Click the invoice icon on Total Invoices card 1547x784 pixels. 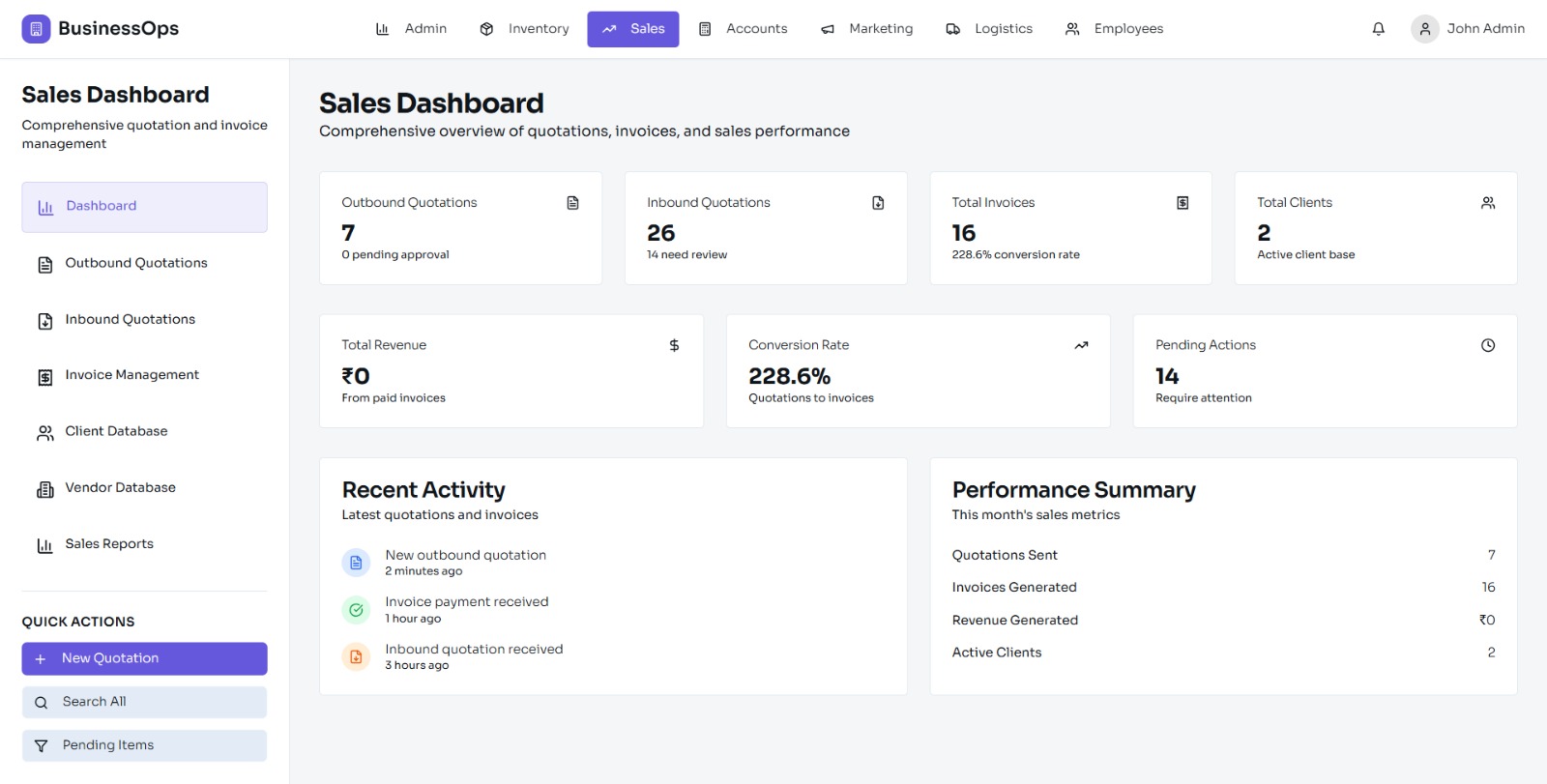1182,203
